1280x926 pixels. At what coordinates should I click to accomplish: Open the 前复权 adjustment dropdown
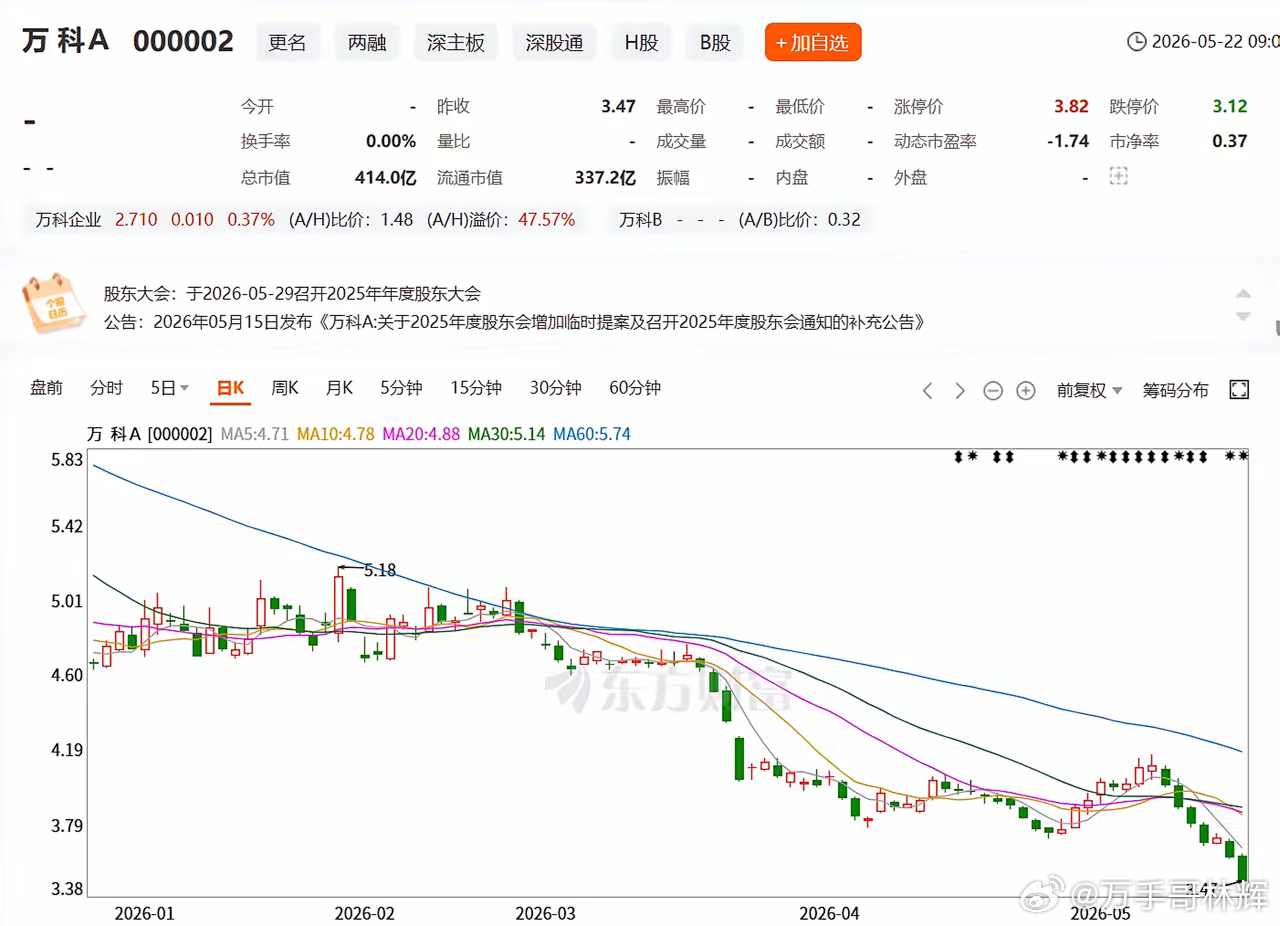(1090, 390)
